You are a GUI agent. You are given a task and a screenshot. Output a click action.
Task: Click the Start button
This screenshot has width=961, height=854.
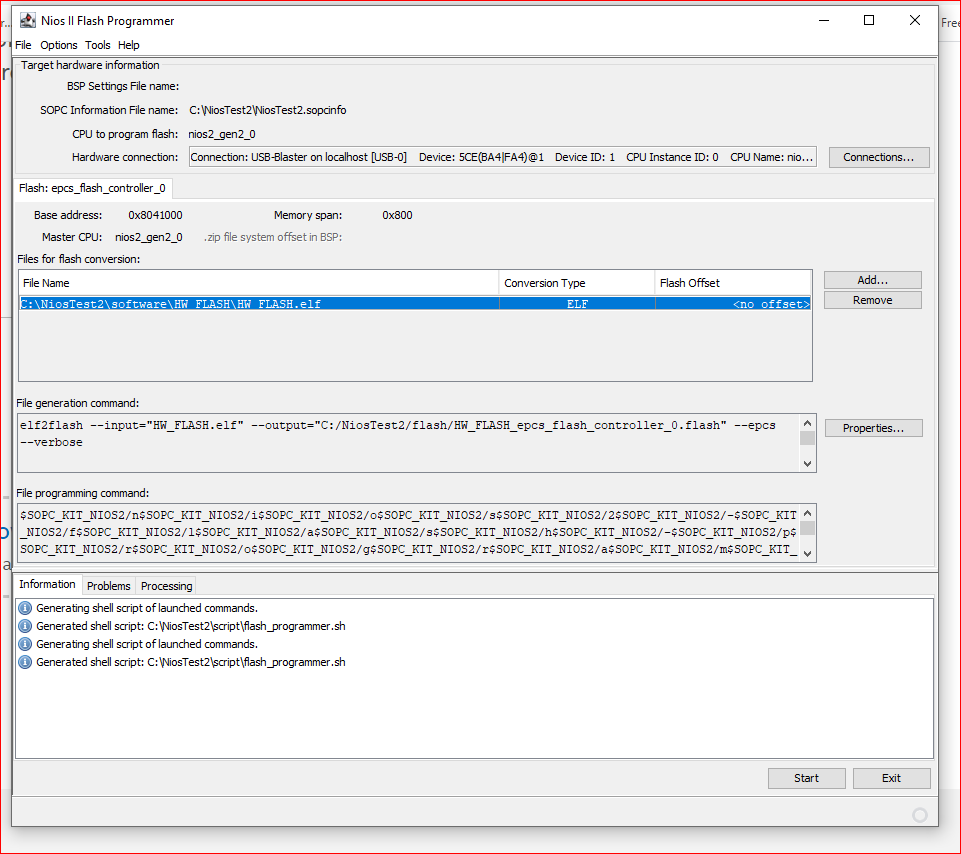click(x=807, y=778)
